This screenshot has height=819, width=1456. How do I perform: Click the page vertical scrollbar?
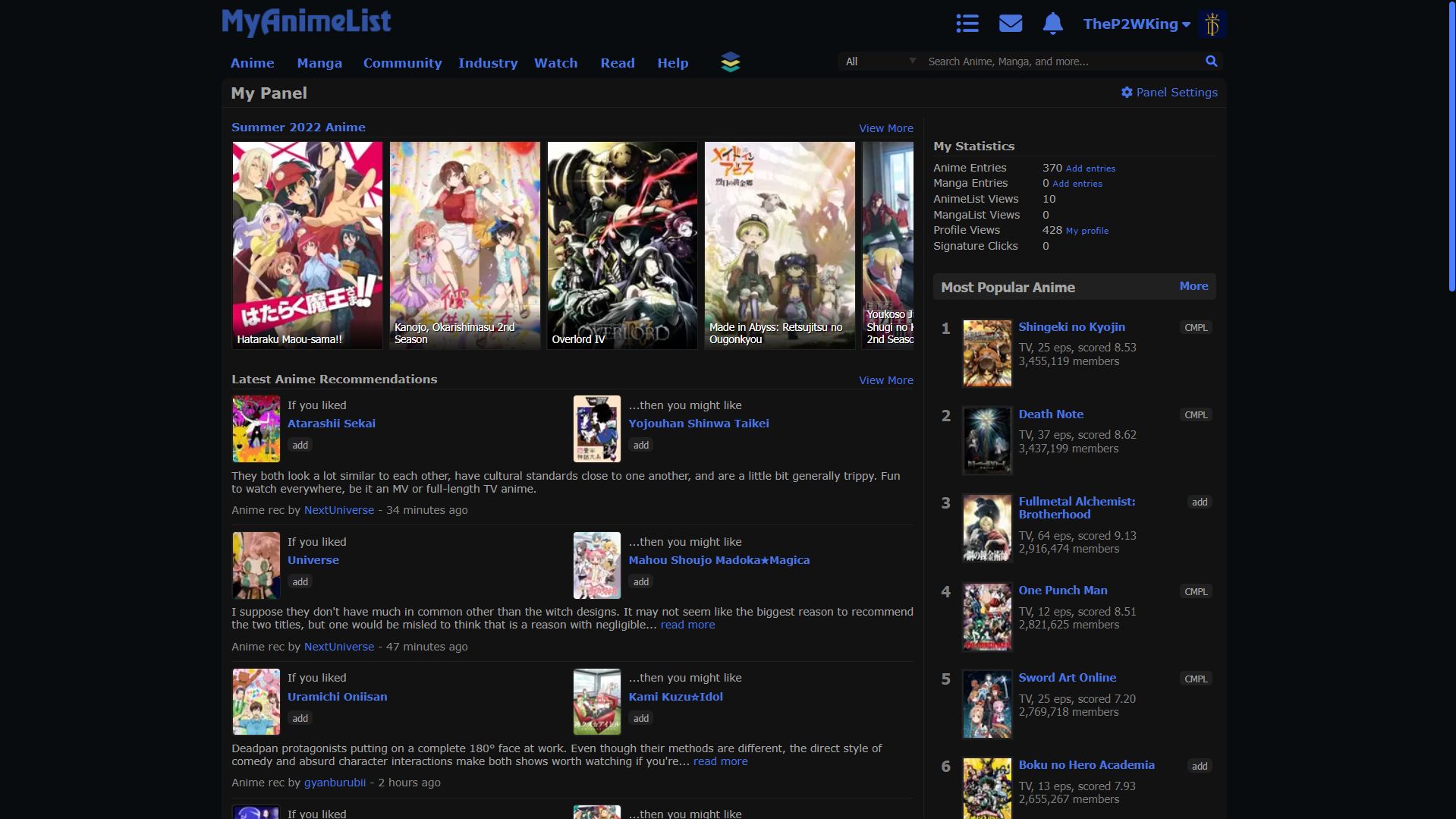coord(1451,146)
